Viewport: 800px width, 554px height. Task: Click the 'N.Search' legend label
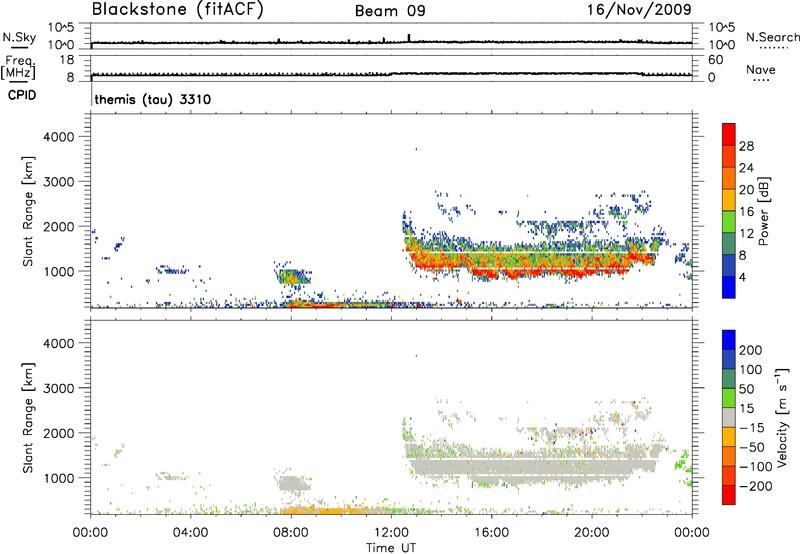(772, 37)
